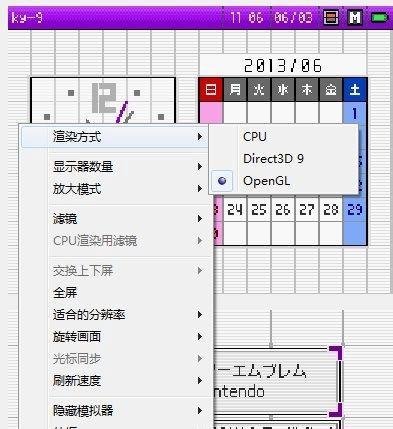Screen dimensions: 393x429
Task: Click the 土 Saturday column header
Action: pos(355,90)
